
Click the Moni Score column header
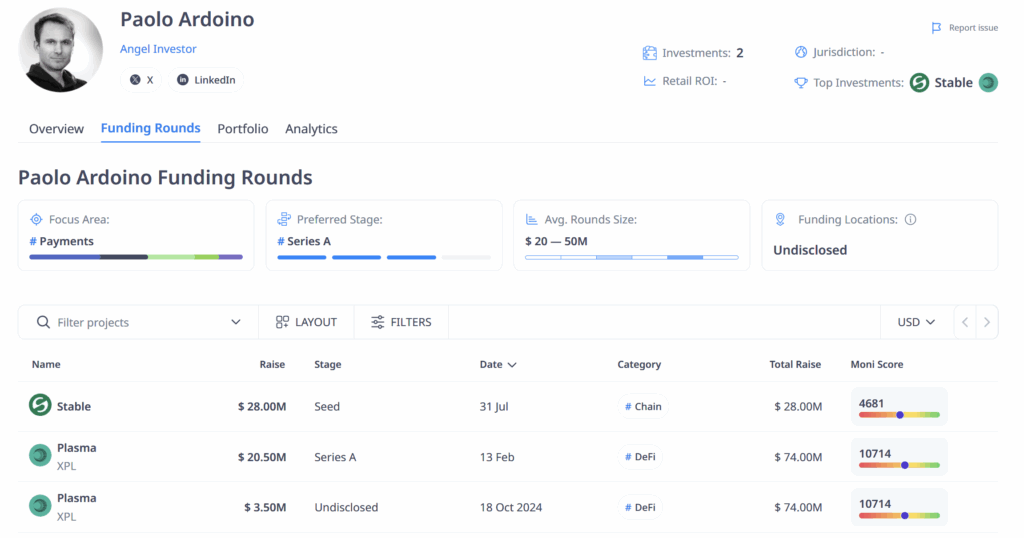877,364
